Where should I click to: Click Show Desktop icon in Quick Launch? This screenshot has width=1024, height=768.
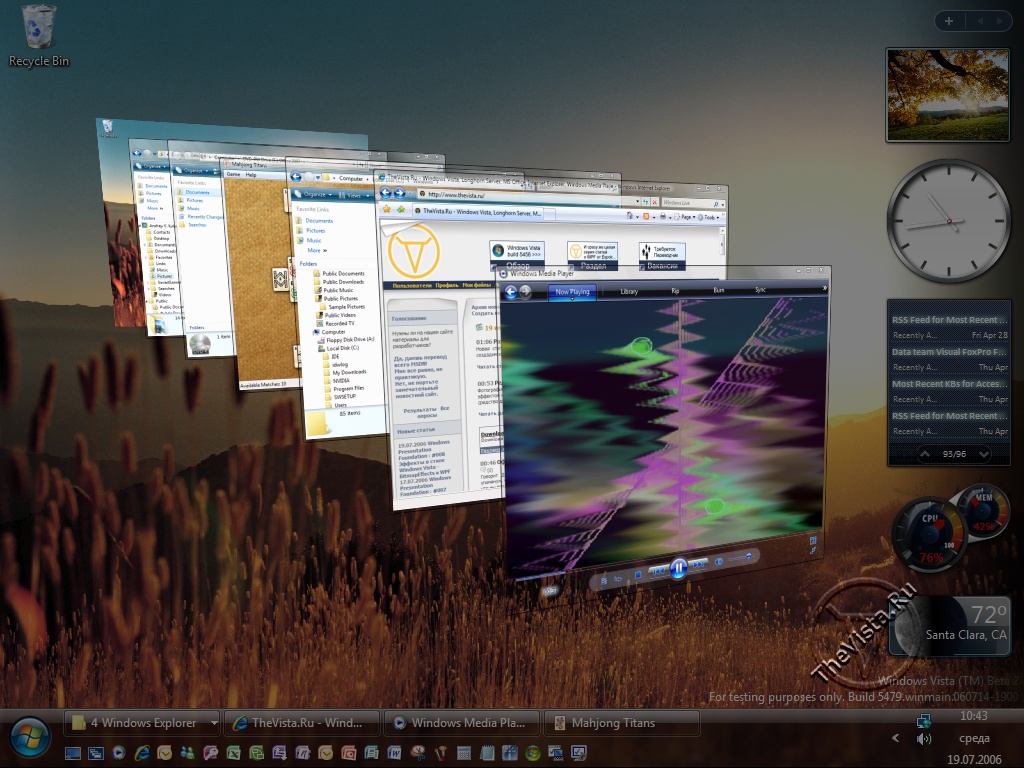point(72,753)
